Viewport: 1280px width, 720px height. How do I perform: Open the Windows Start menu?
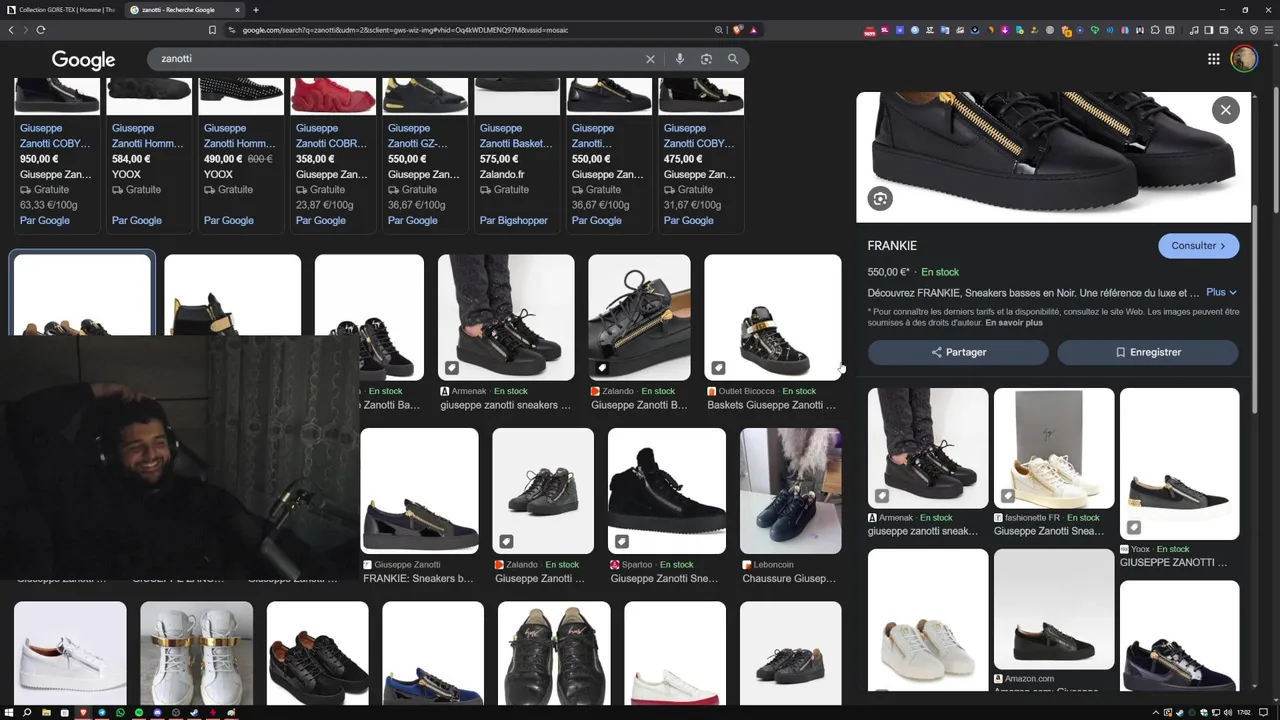9,712
